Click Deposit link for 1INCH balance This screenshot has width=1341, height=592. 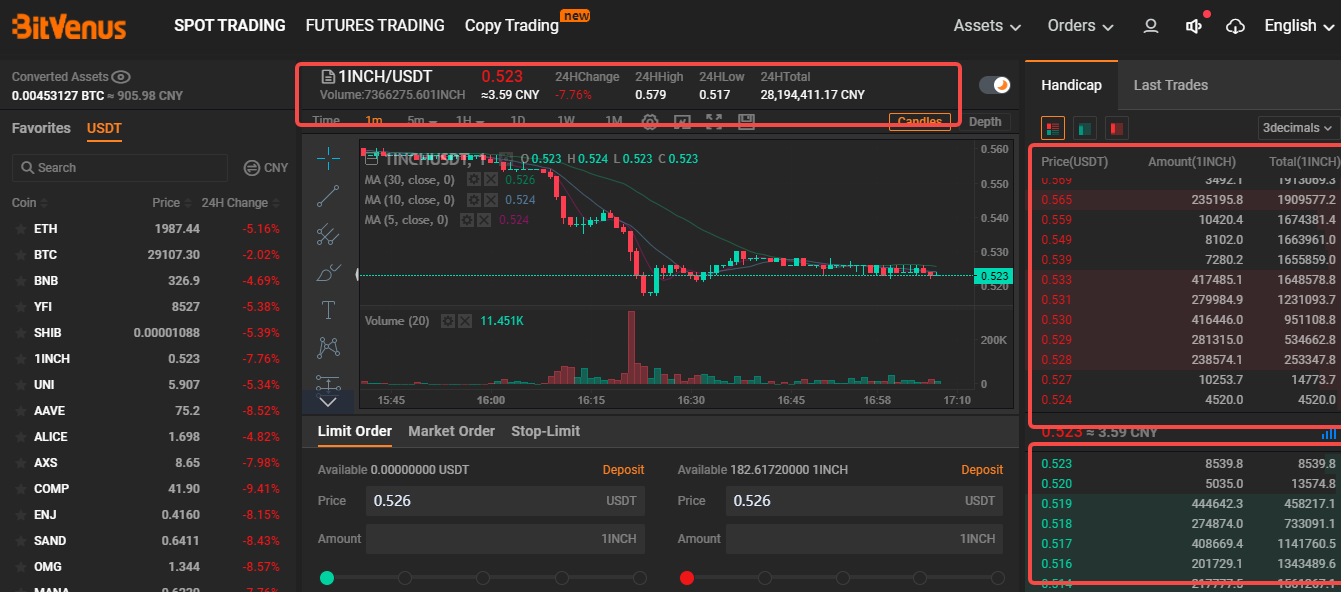[982, 470]
